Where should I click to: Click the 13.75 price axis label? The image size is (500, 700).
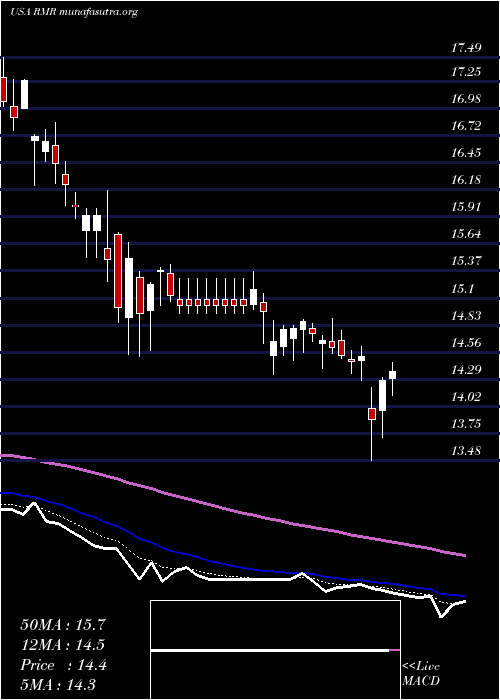pos(466,424)
